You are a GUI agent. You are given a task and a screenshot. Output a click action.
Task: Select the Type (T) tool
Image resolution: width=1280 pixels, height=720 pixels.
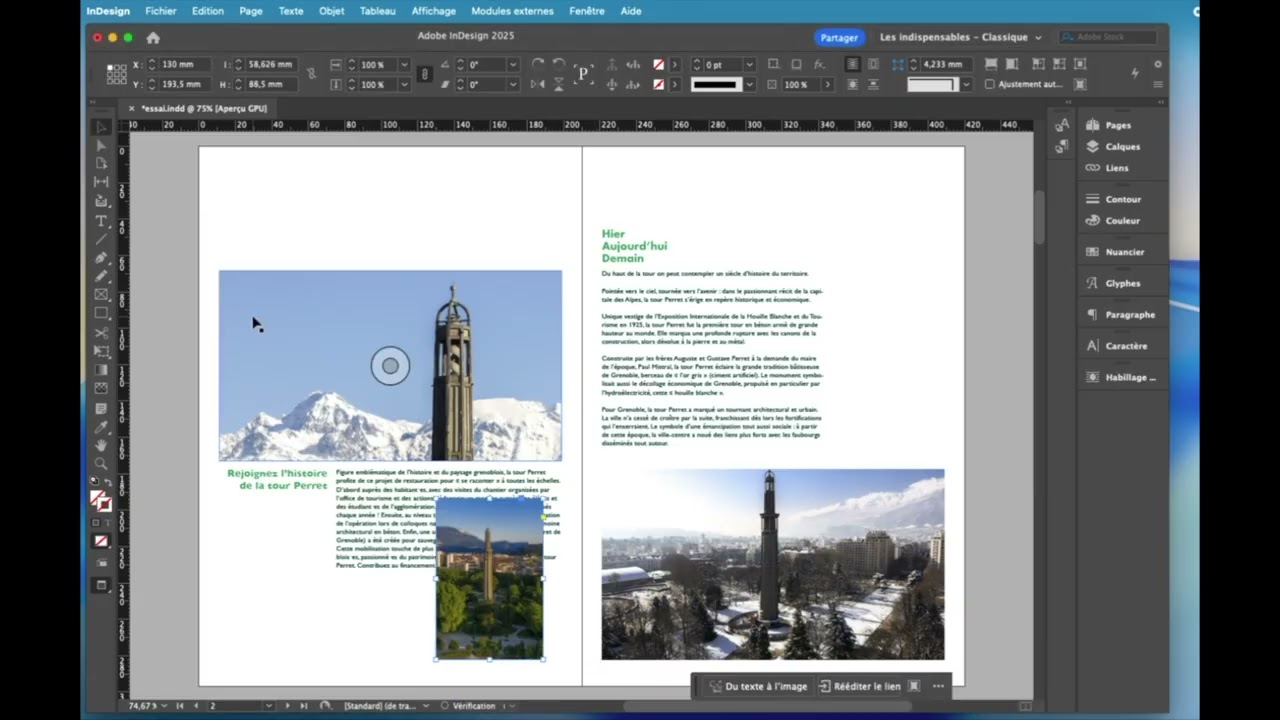101,220
